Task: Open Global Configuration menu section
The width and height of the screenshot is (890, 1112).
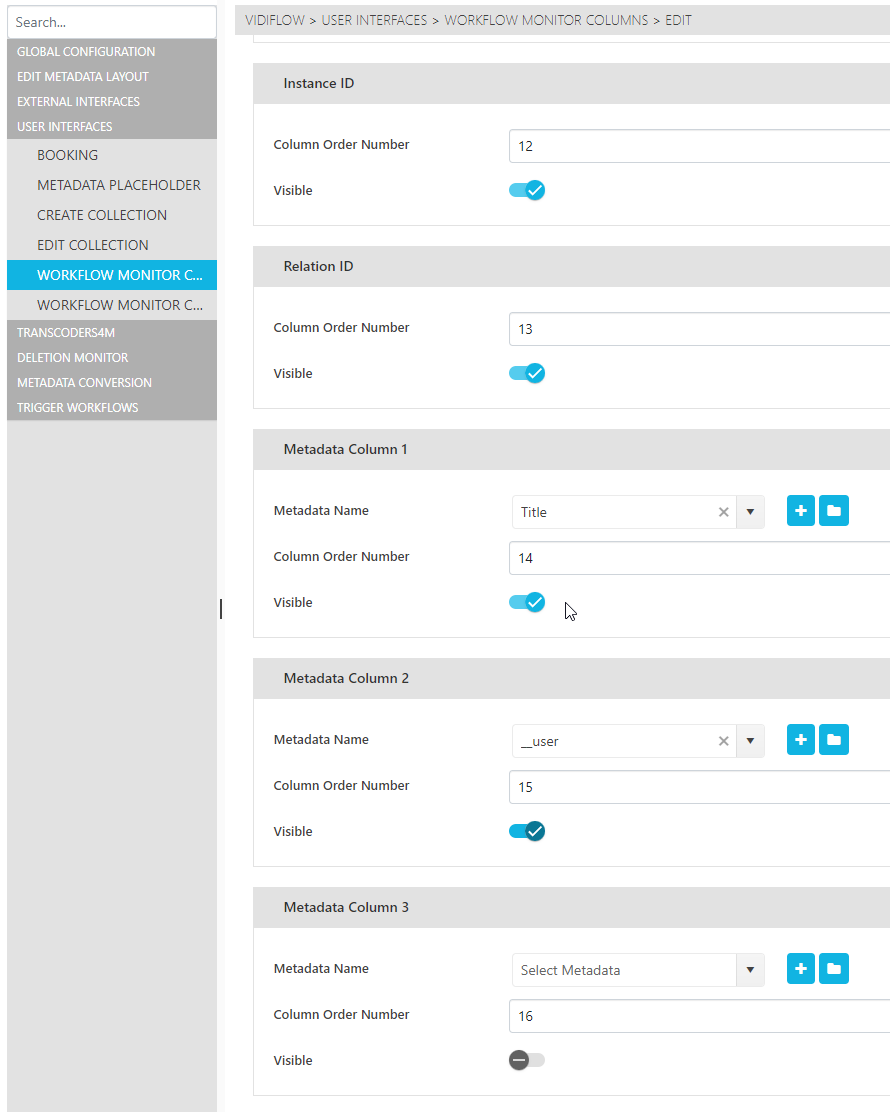Action: [86, 52]
